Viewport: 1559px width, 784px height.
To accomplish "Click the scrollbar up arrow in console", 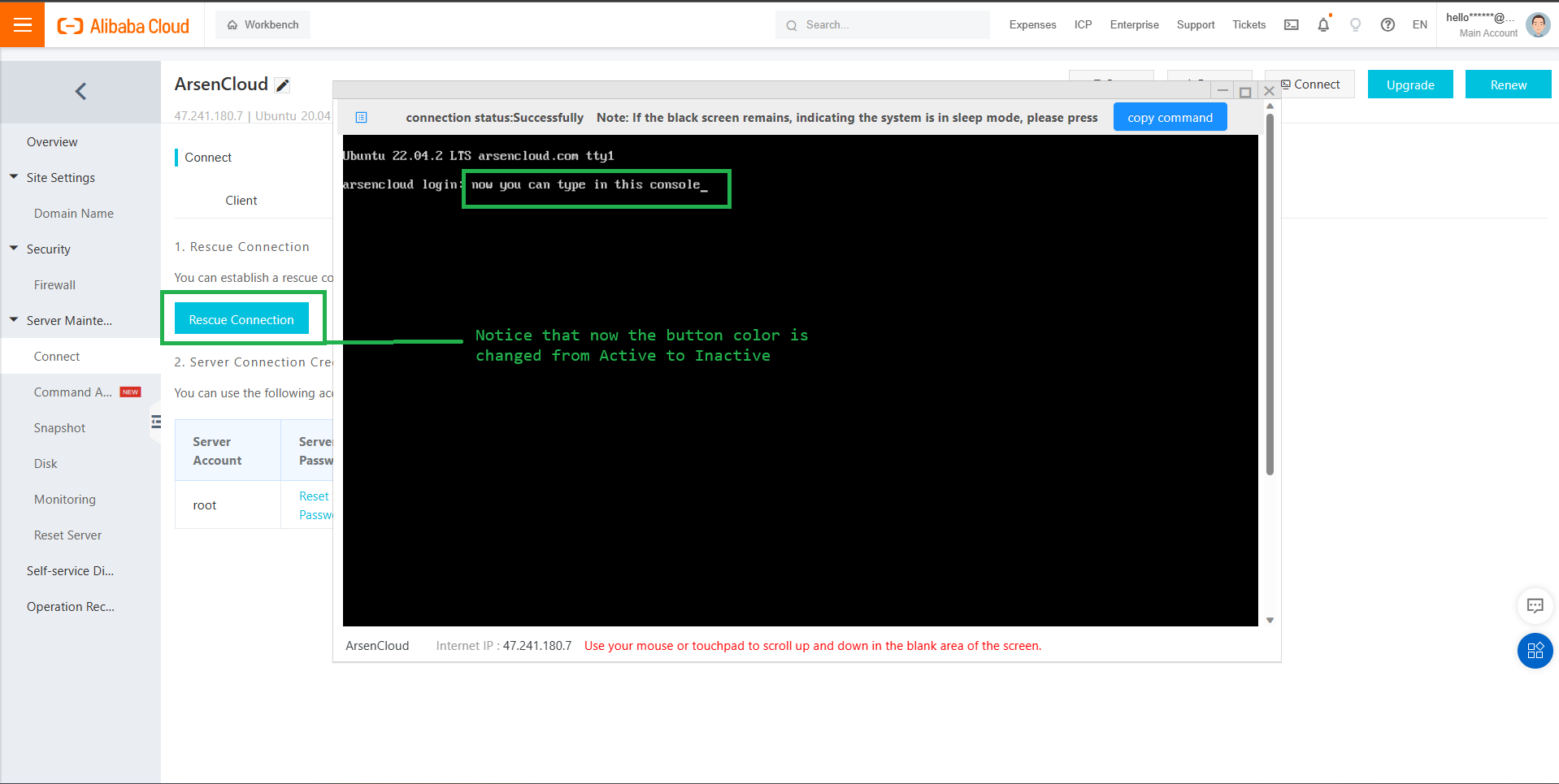I will coord(1270,106).
